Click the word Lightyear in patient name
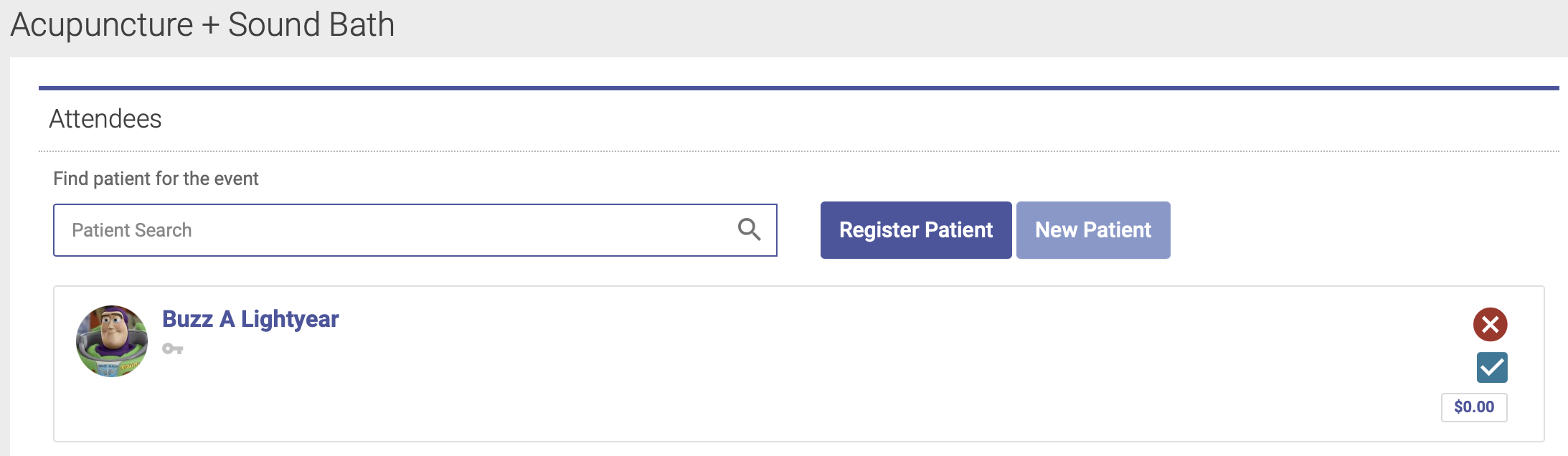 point(290,319)
